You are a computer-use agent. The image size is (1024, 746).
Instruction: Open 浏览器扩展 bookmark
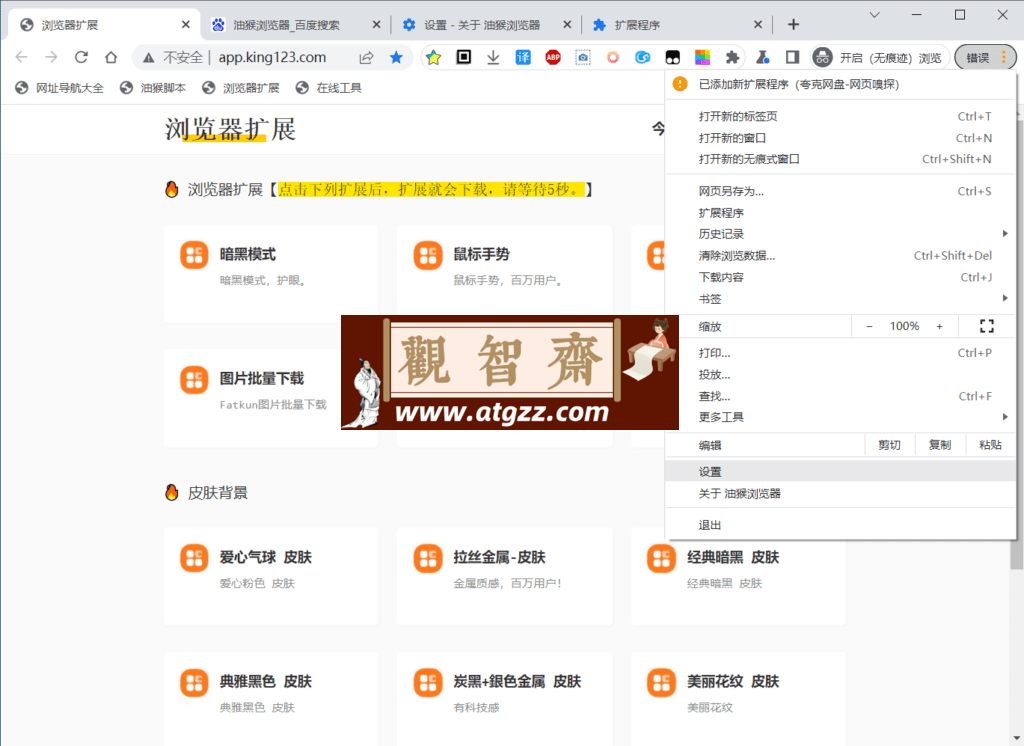point(241,88)
